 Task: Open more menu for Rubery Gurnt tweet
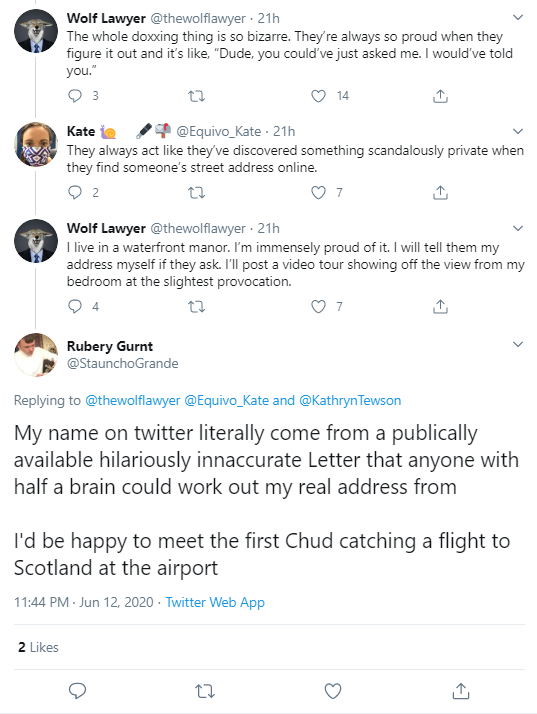click(x=518, y=344)
